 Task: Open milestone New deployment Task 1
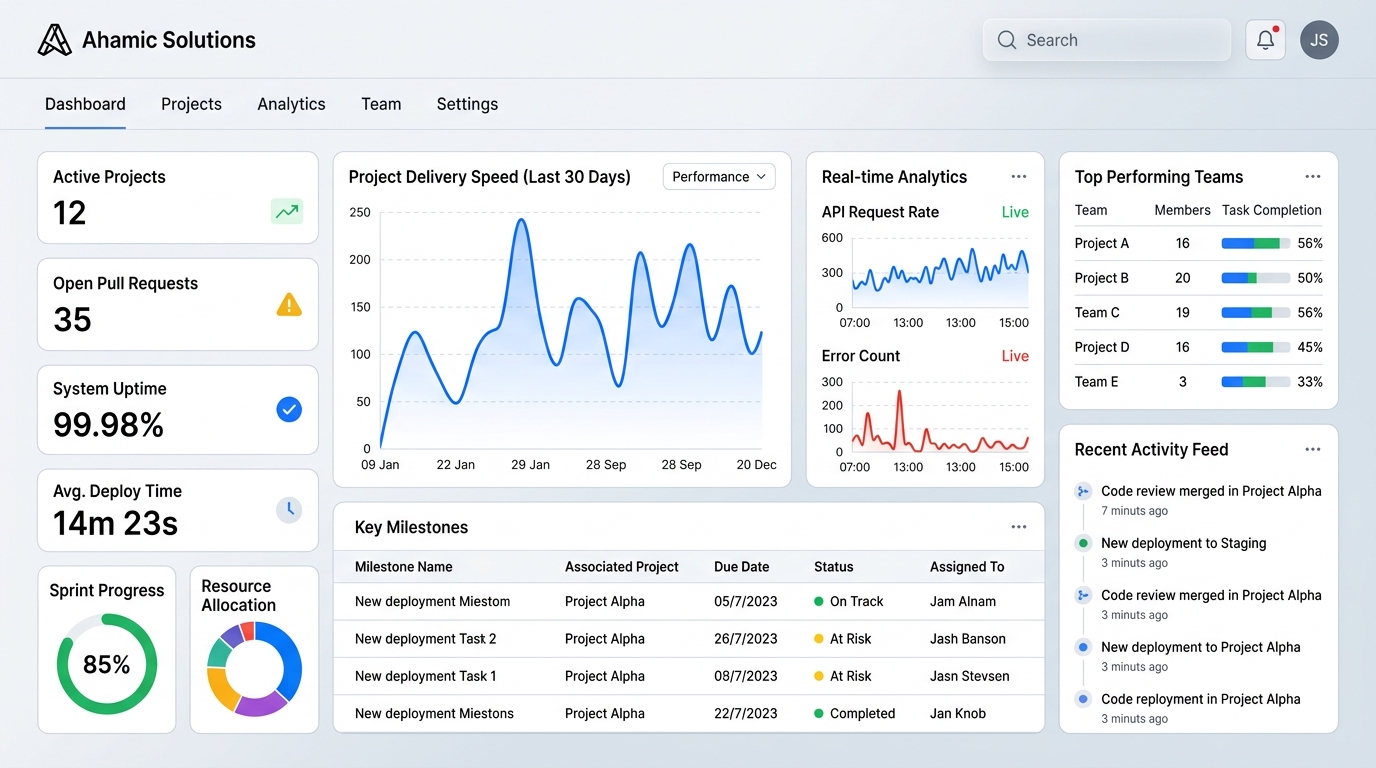pos(426,676)
